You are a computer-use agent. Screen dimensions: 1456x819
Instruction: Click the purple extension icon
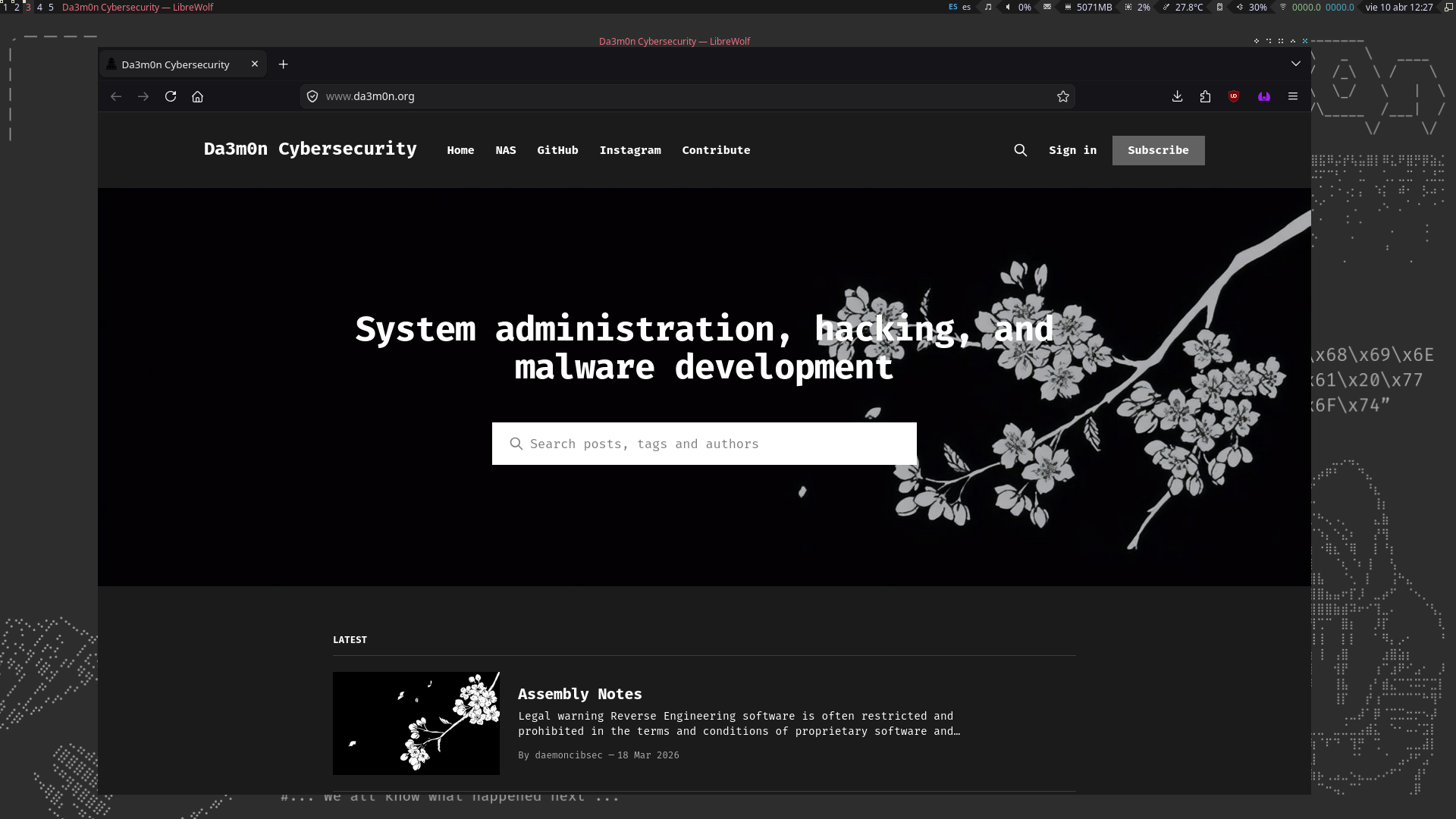tap(1264, 96)
